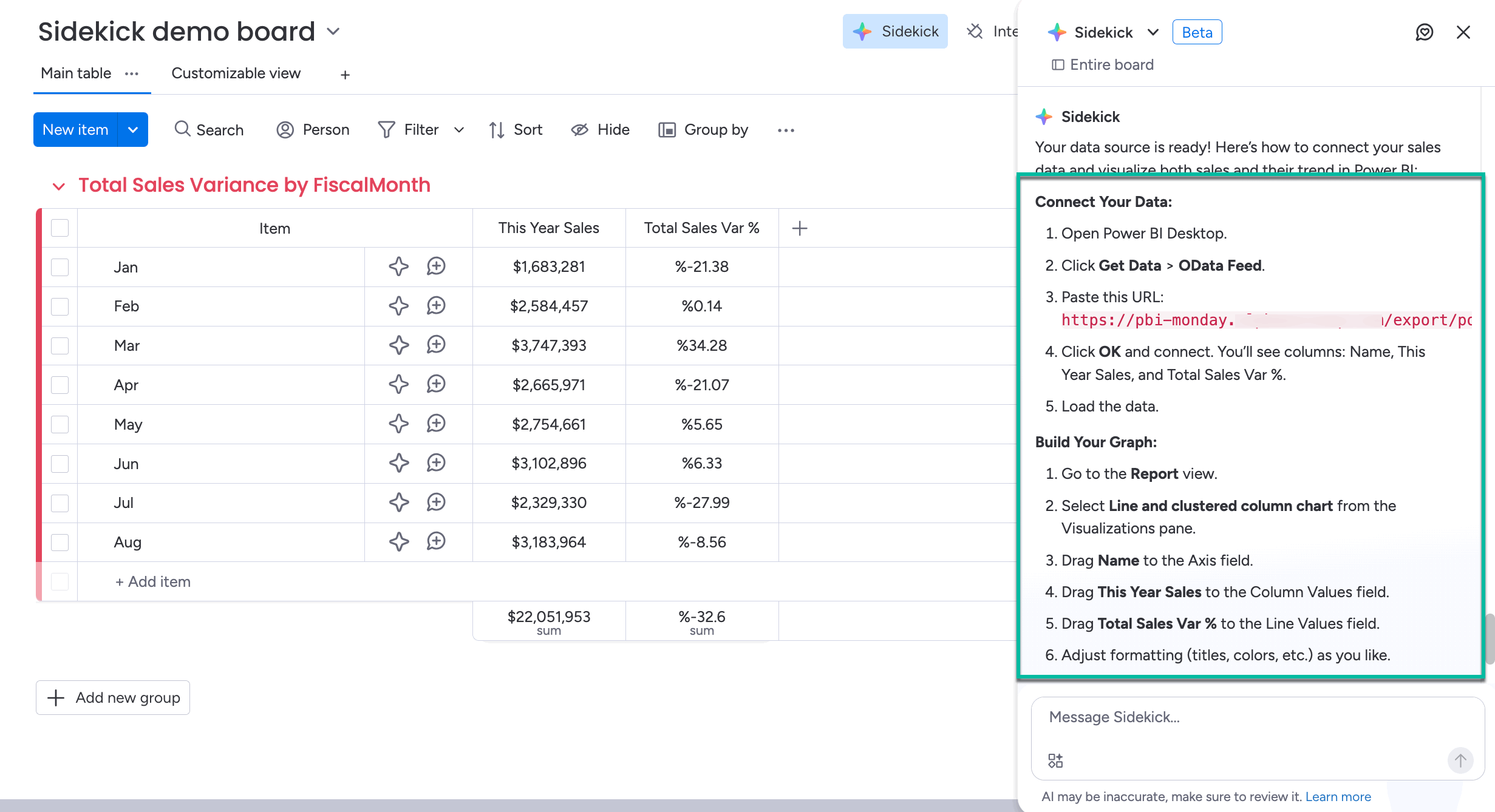Add a new column with the plus icon
1495x812 pixels.
[x=800, y=228]
